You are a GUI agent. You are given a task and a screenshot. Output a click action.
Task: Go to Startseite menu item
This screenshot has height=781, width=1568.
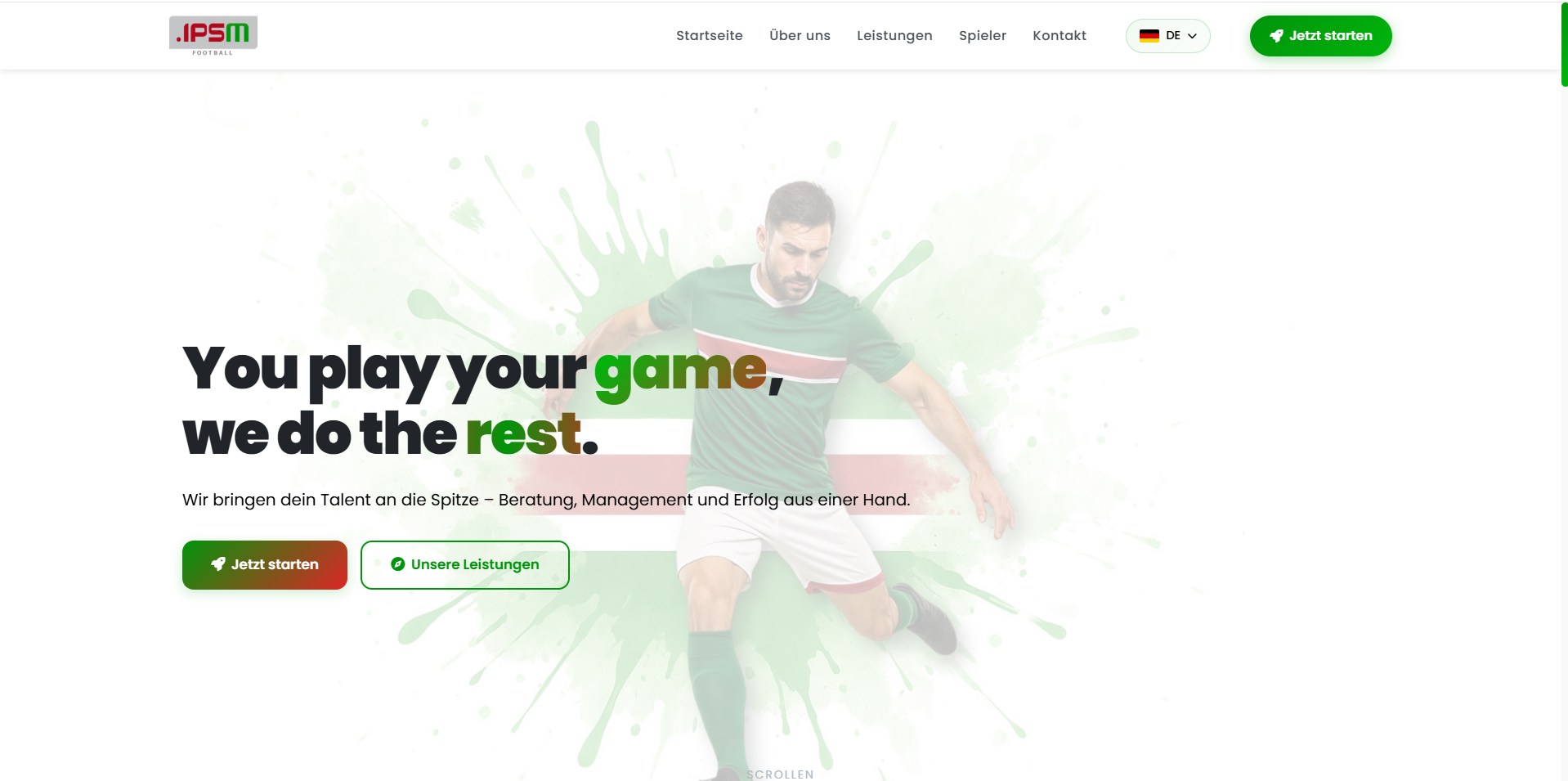click(x=709, y=36)
